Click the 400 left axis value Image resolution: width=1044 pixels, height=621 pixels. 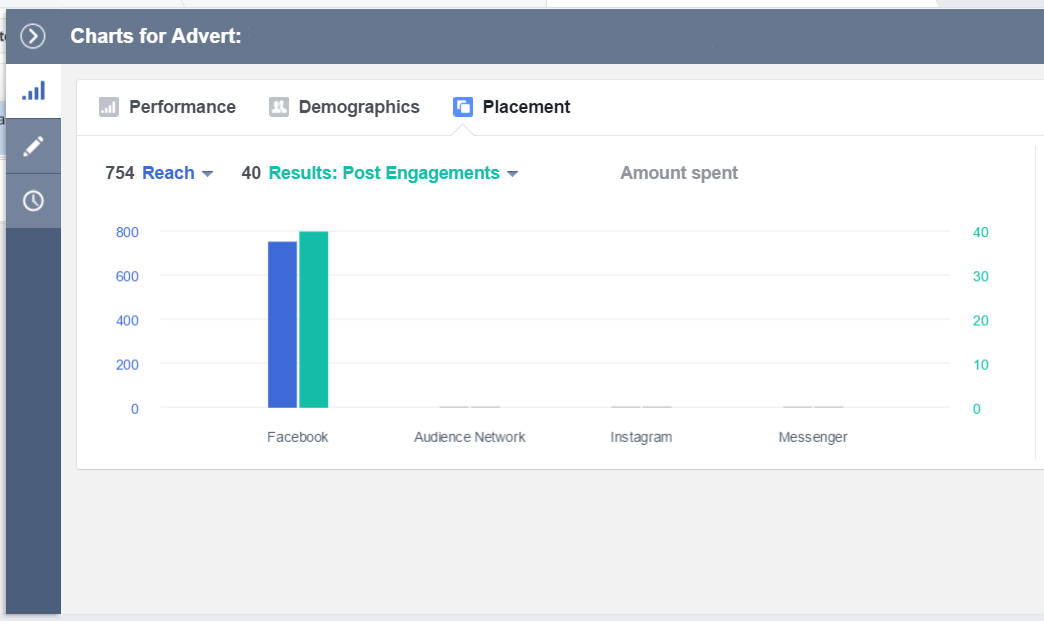pyautogui.click(x=127, y=321)
